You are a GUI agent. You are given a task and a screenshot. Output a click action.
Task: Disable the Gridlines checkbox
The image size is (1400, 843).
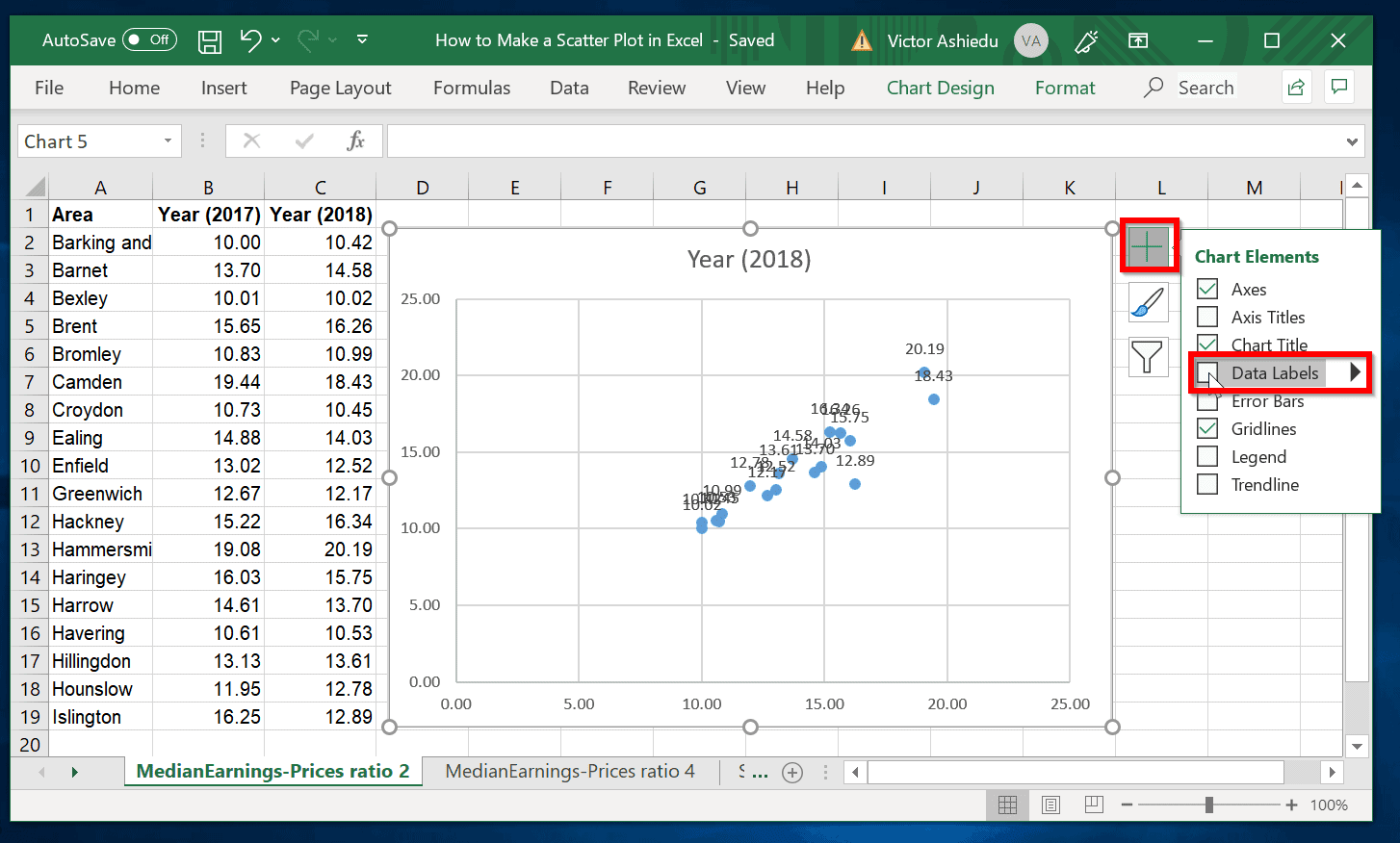(x=1208, y=428)
